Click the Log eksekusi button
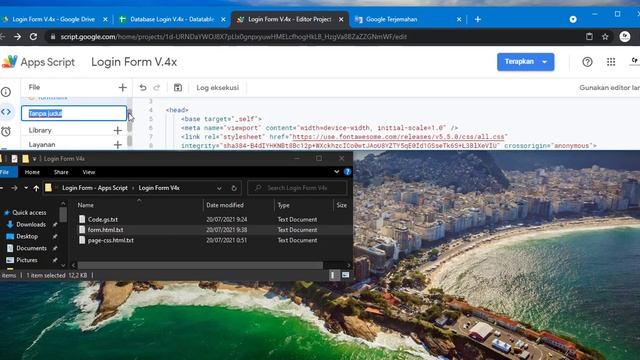This screenshot has width=640, height=360. coord(218,87)
